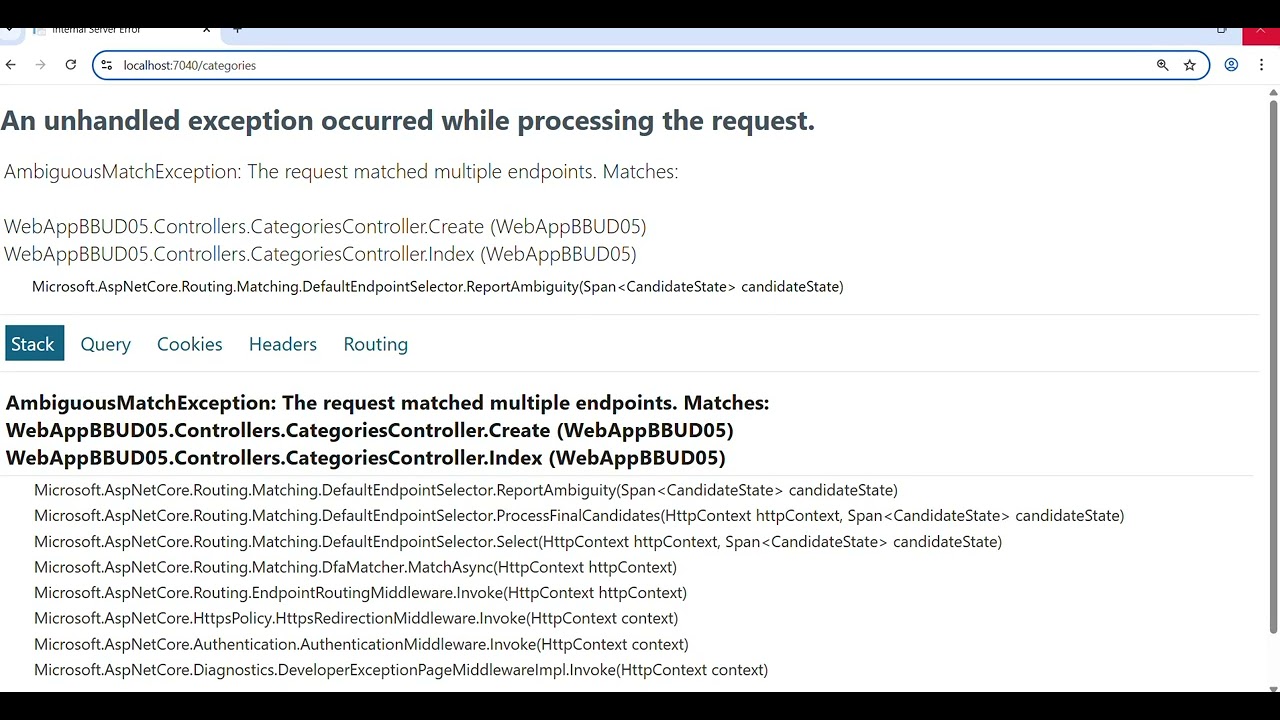Click the first CategoriesController.Index line in summary
The width and height of the screenshot is (1280, 720).
(320, 254)
